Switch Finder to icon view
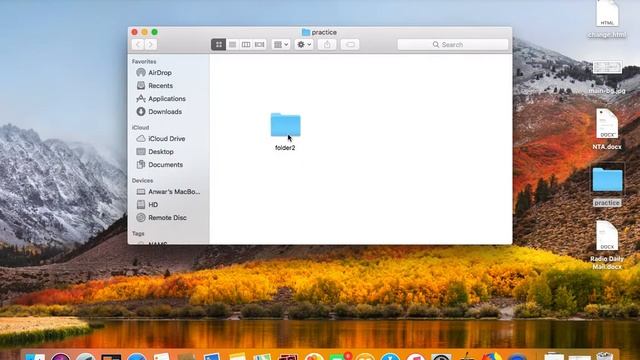Viewport: 640px width, 360px height. (x=218, y=44)
